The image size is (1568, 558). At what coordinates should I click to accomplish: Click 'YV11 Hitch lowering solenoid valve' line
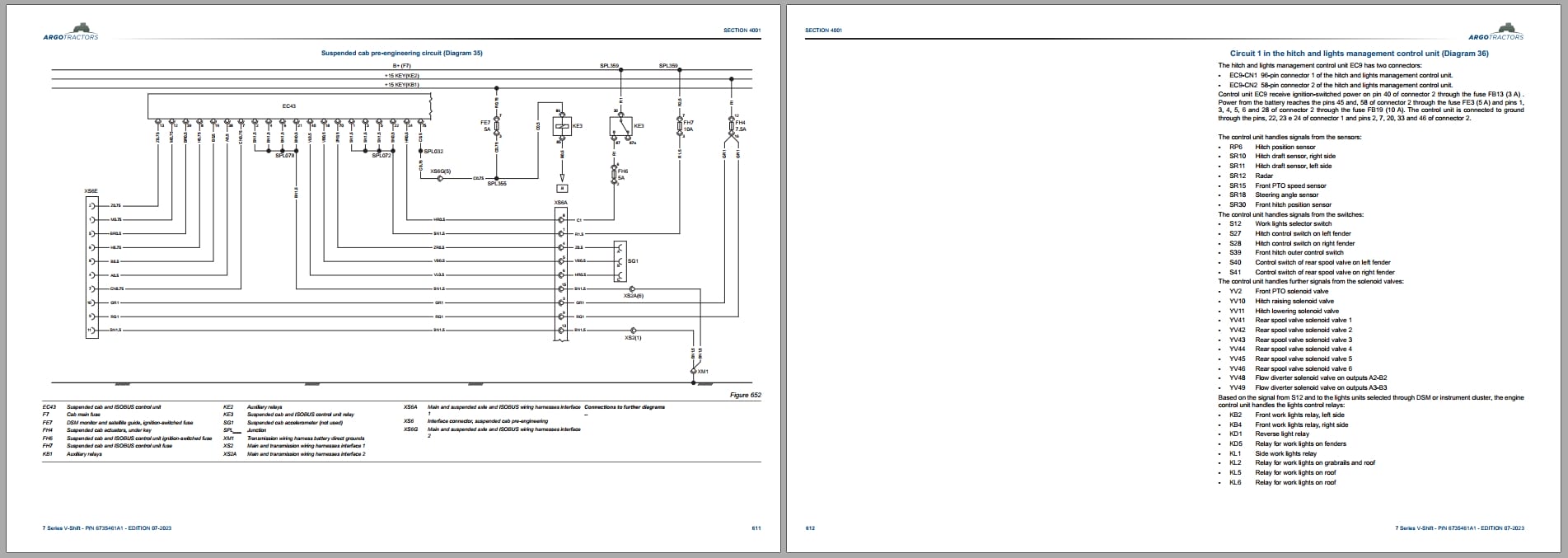pos(1284,311)
